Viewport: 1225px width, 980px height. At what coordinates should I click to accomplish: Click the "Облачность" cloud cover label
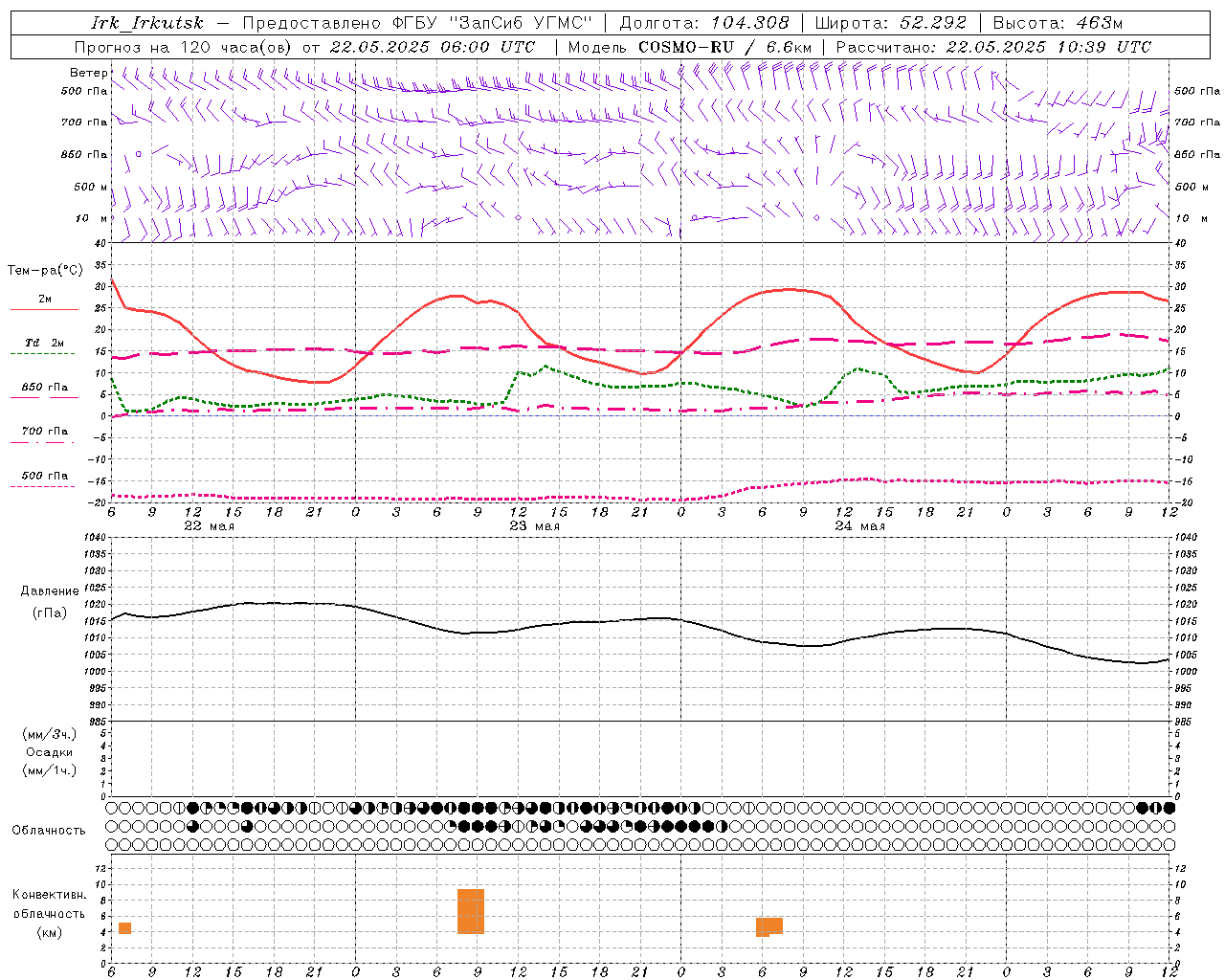[x=49, y=831]
